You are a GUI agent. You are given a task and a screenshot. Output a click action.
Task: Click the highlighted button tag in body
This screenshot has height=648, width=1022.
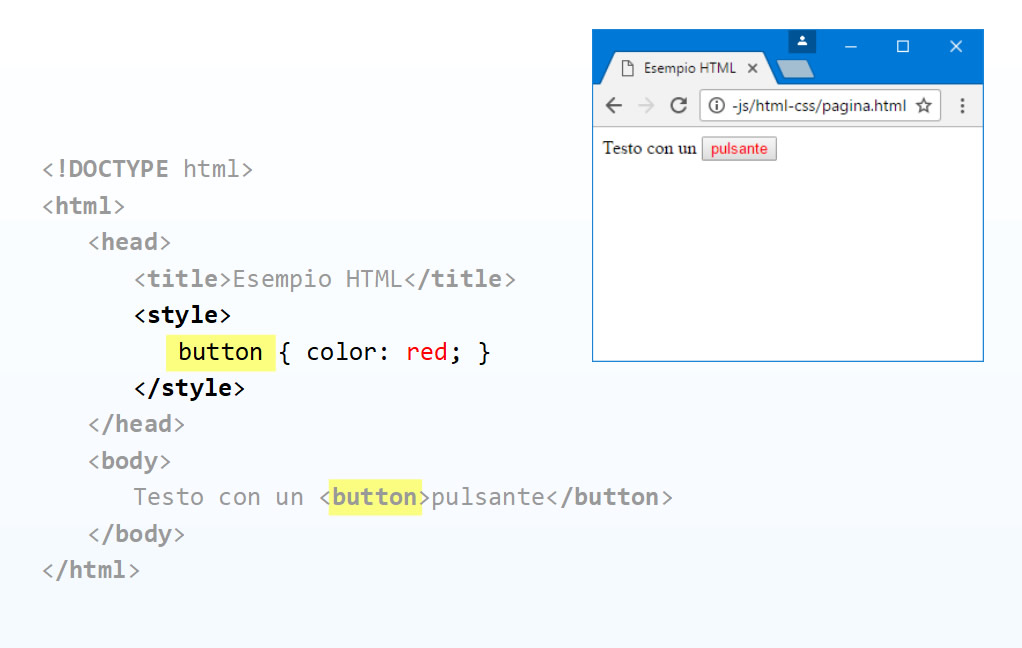375,497
